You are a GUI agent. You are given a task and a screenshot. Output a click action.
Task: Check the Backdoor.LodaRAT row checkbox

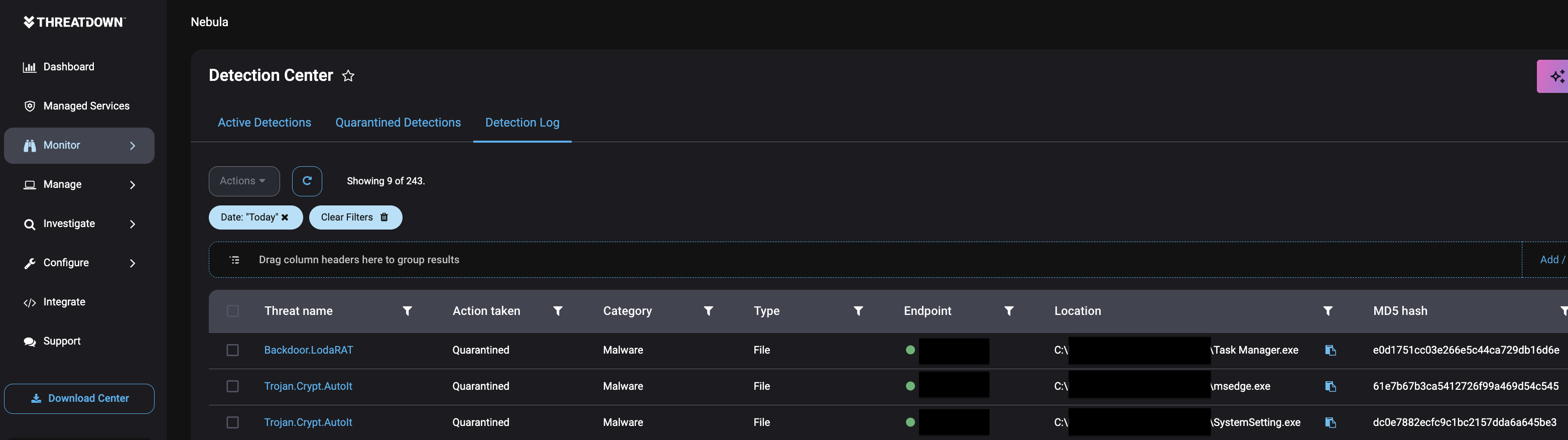[x=232, y=350]
